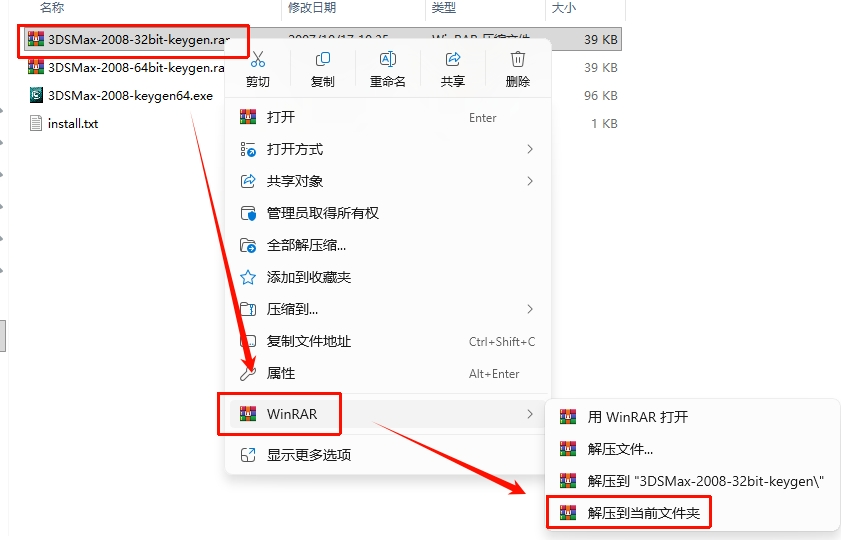Click the 属性 properties entry
Screen dimensions: 841x540
pos(387,373)
